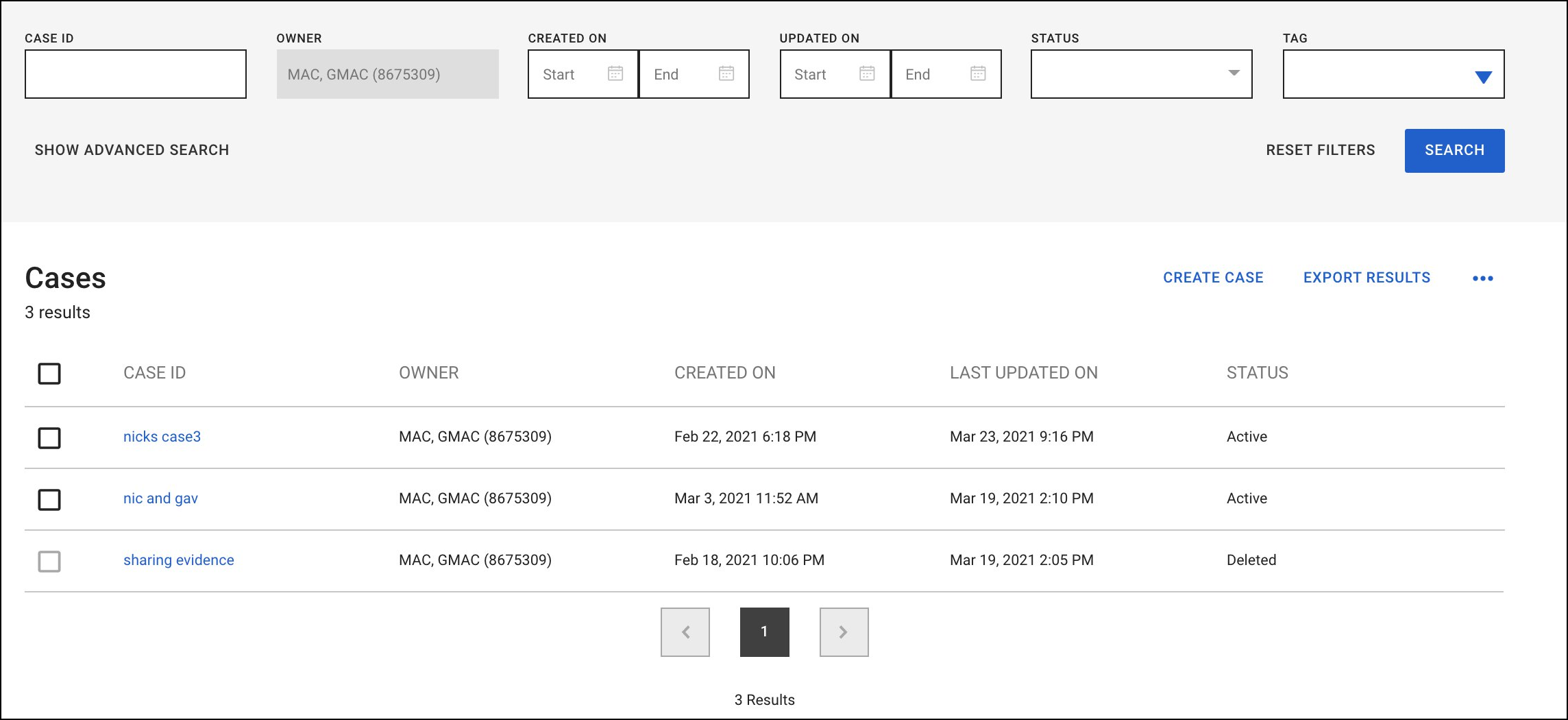Click inside the Case ID input field

(135, 73)
